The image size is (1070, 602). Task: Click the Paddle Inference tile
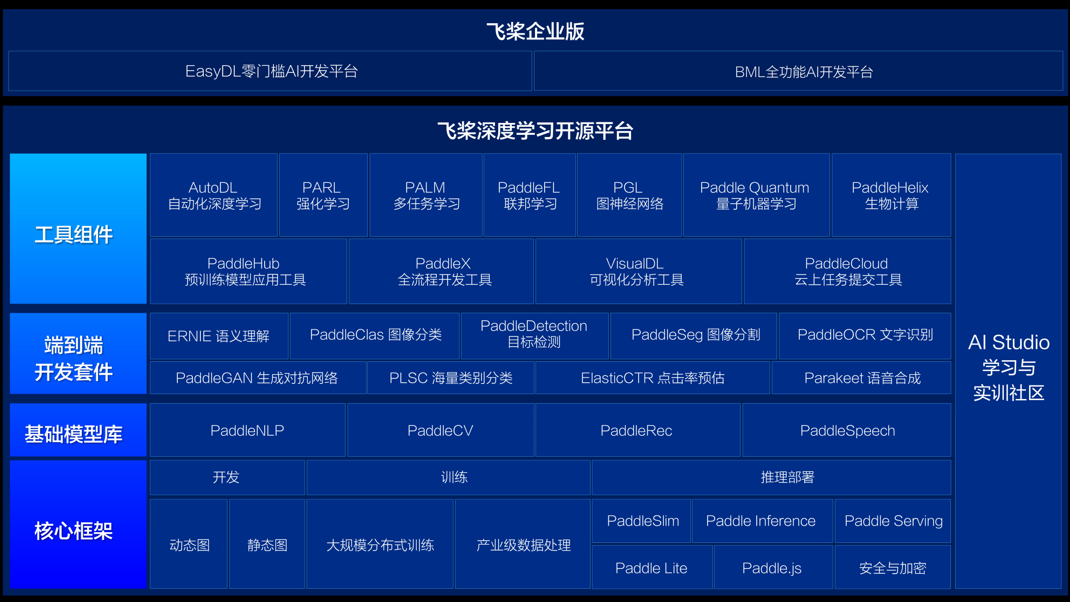(x=762, y=521)
